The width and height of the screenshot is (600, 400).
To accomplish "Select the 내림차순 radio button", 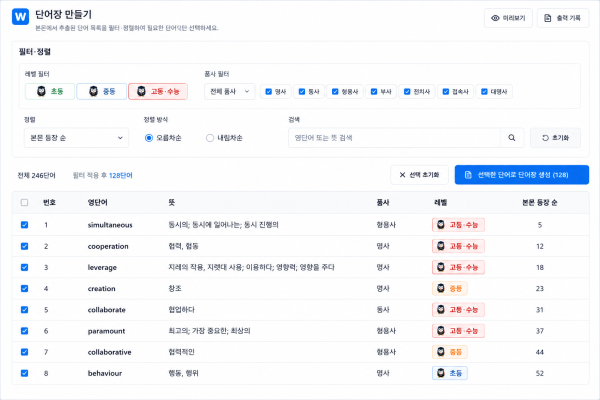I will pyautogui.click(x=210, y=138).
